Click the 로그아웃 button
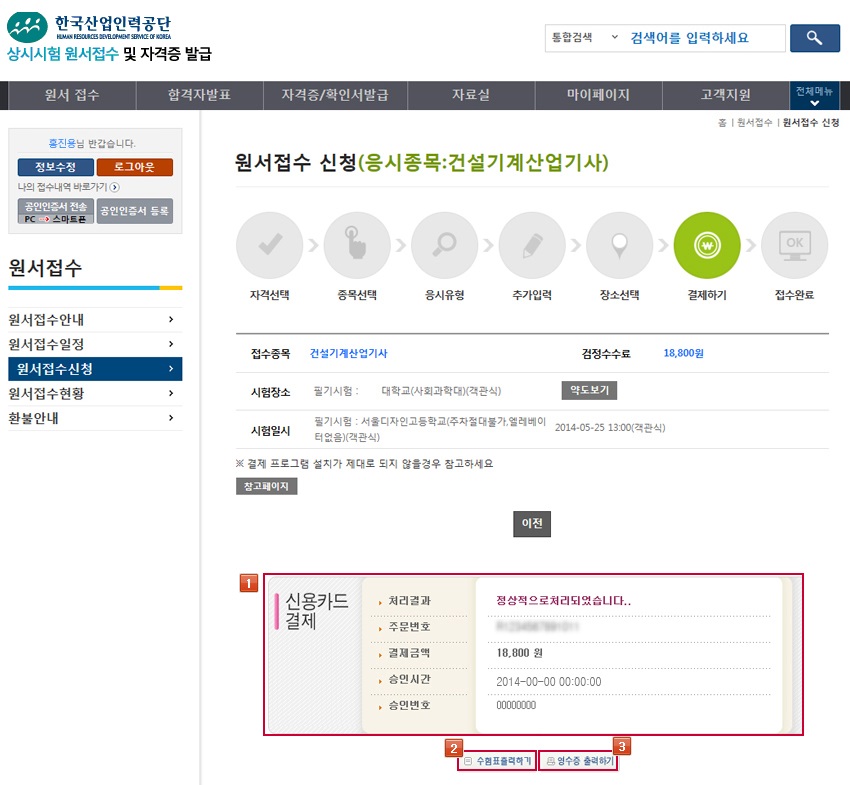The height and width of the screenshot is (785, 850). pos(135,167)
